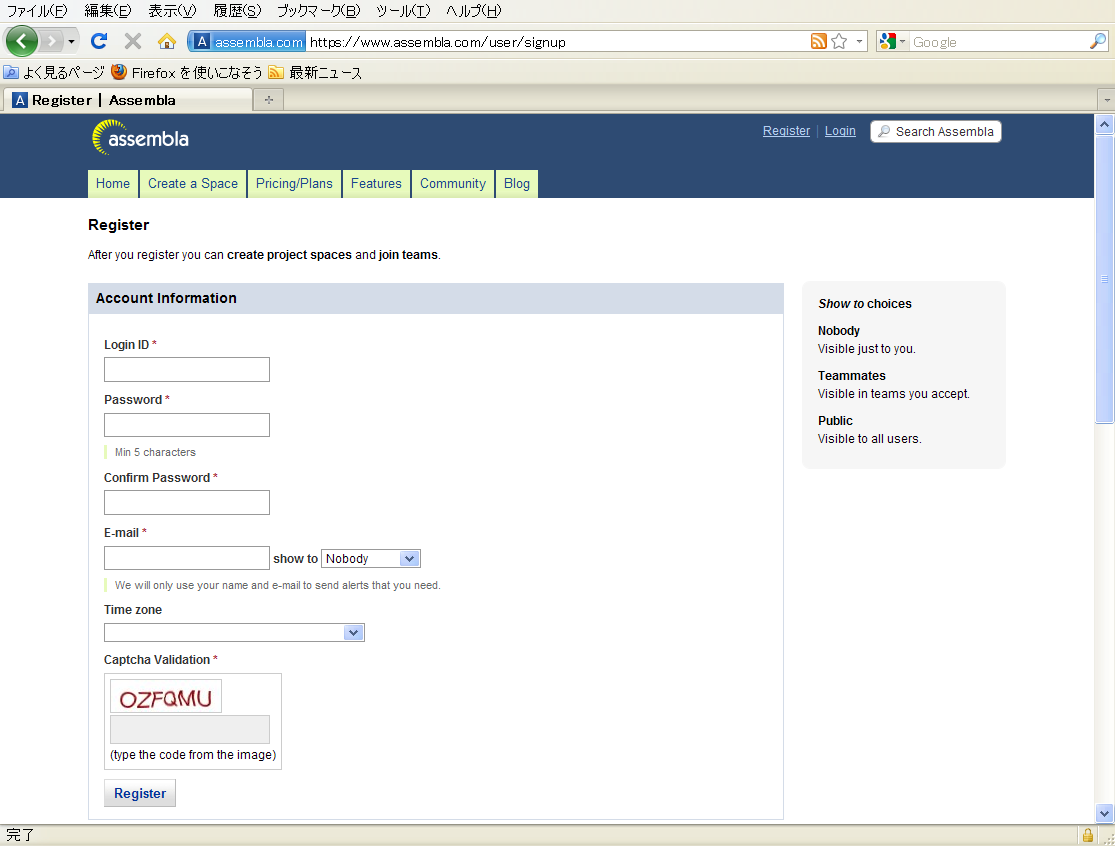Open the Time zone dropdown
Image resolution: width=1115 pixels, height=846 pixels.
[234, 632]
